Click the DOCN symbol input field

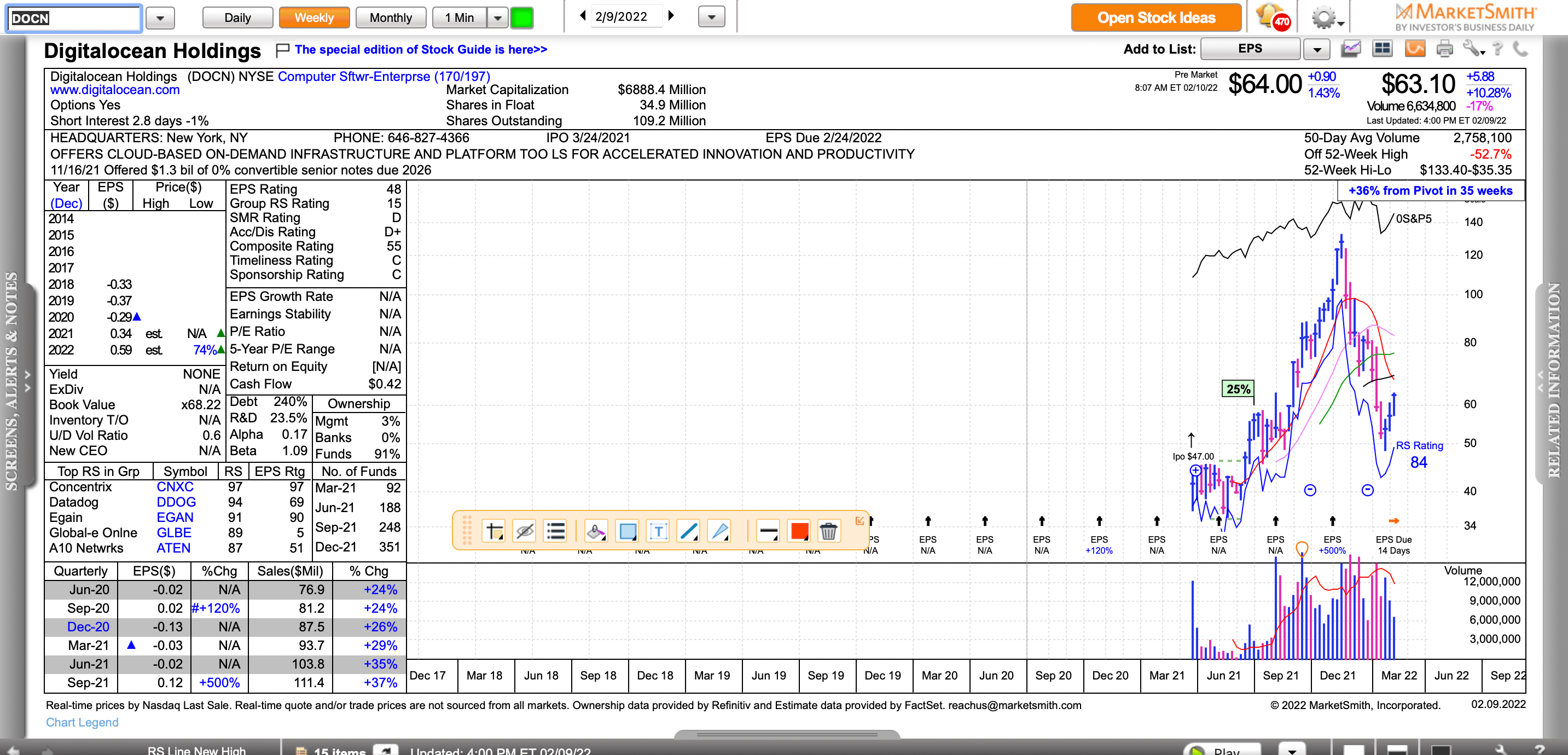coord(73,18)
